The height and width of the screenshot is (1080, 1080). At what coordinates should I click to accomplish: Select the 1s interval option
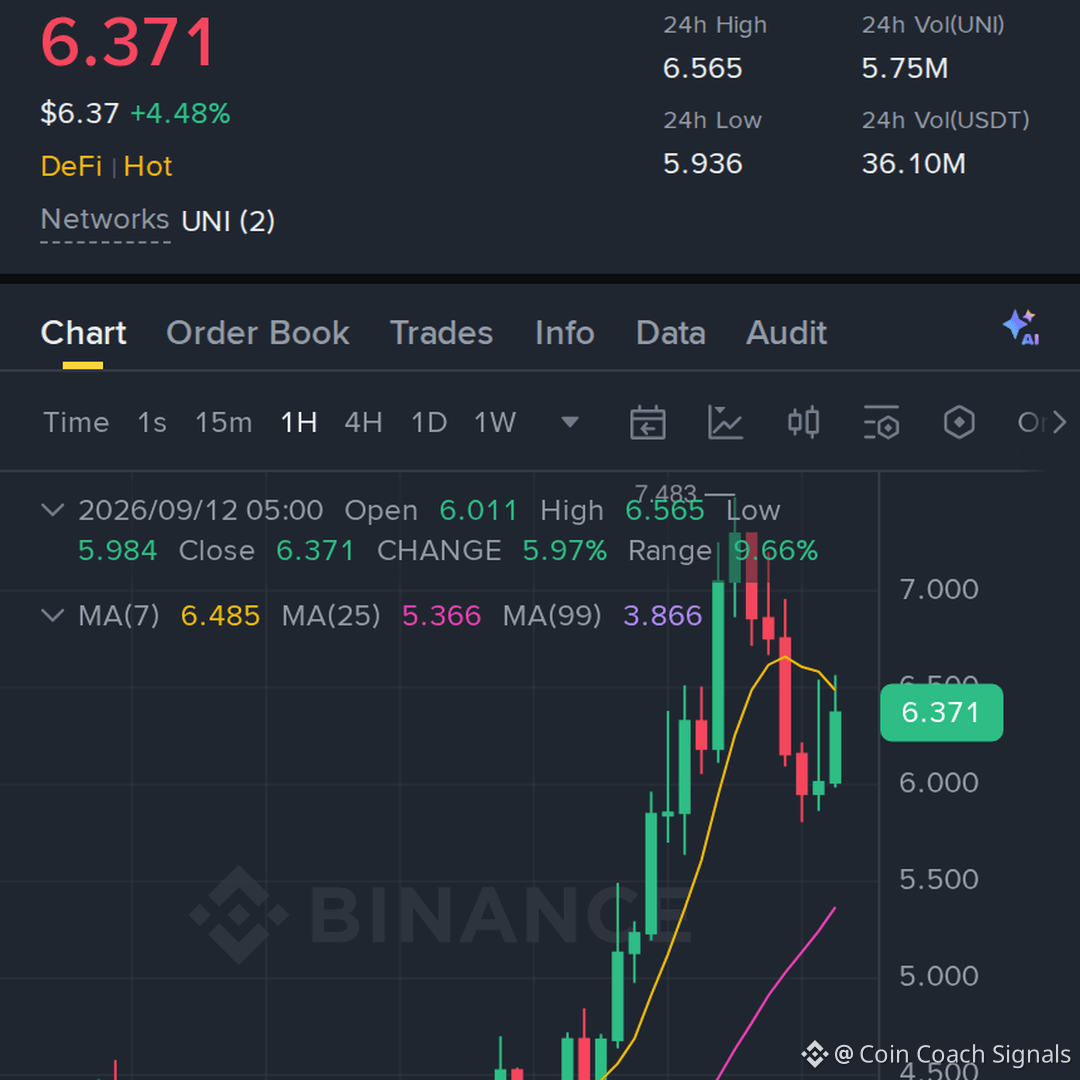click(152, 422)
